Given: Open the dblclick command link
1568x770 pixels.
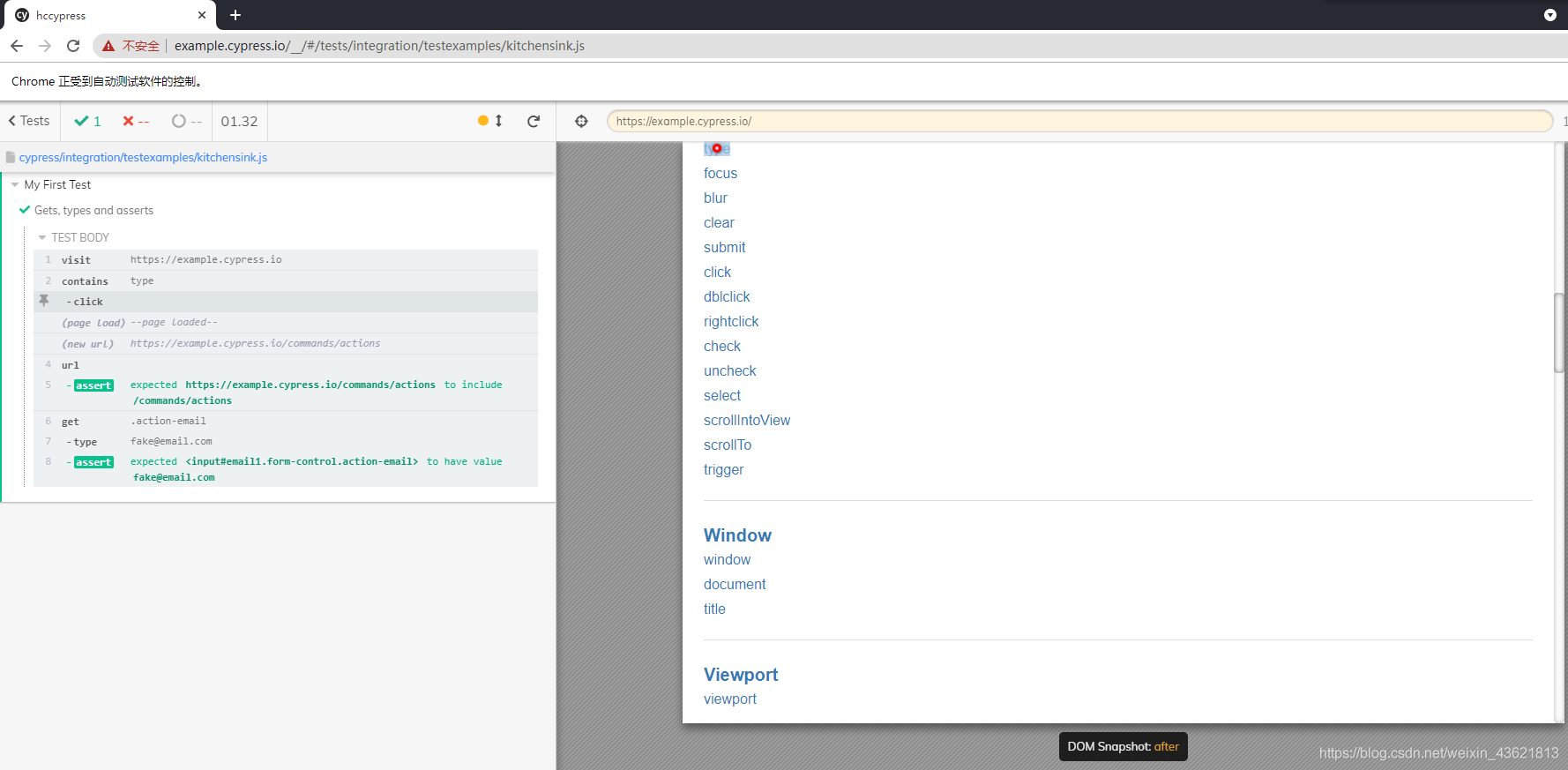Looking at the screenshot, I should click(727, 297).
